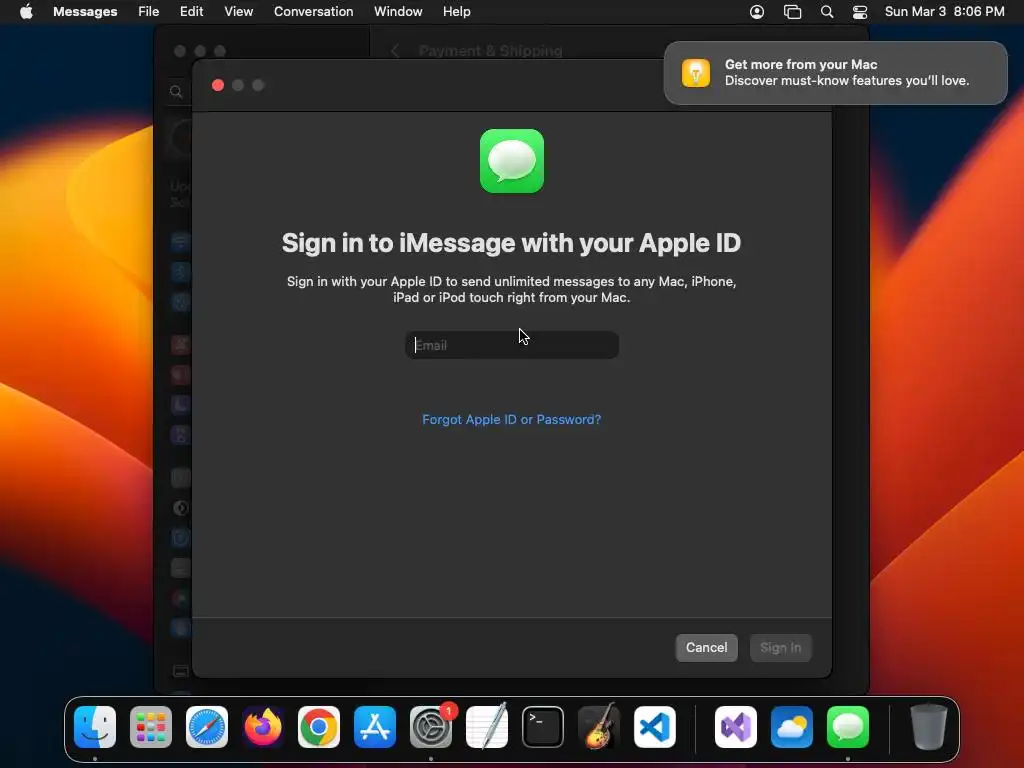
Task: Open the File menu
Action: (x=149, y=12)
